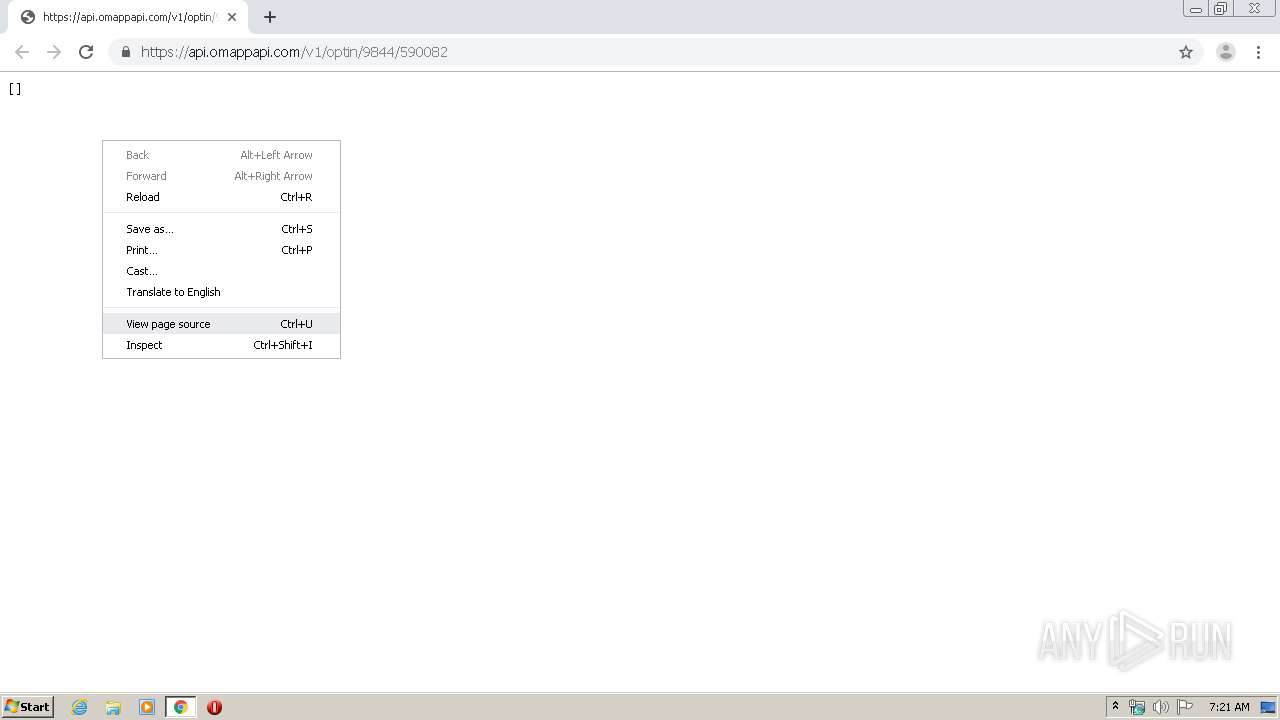Open the Windows Start button
Image resolution: width=1280 pixels, height=720 pixels.
coord(27,706)
